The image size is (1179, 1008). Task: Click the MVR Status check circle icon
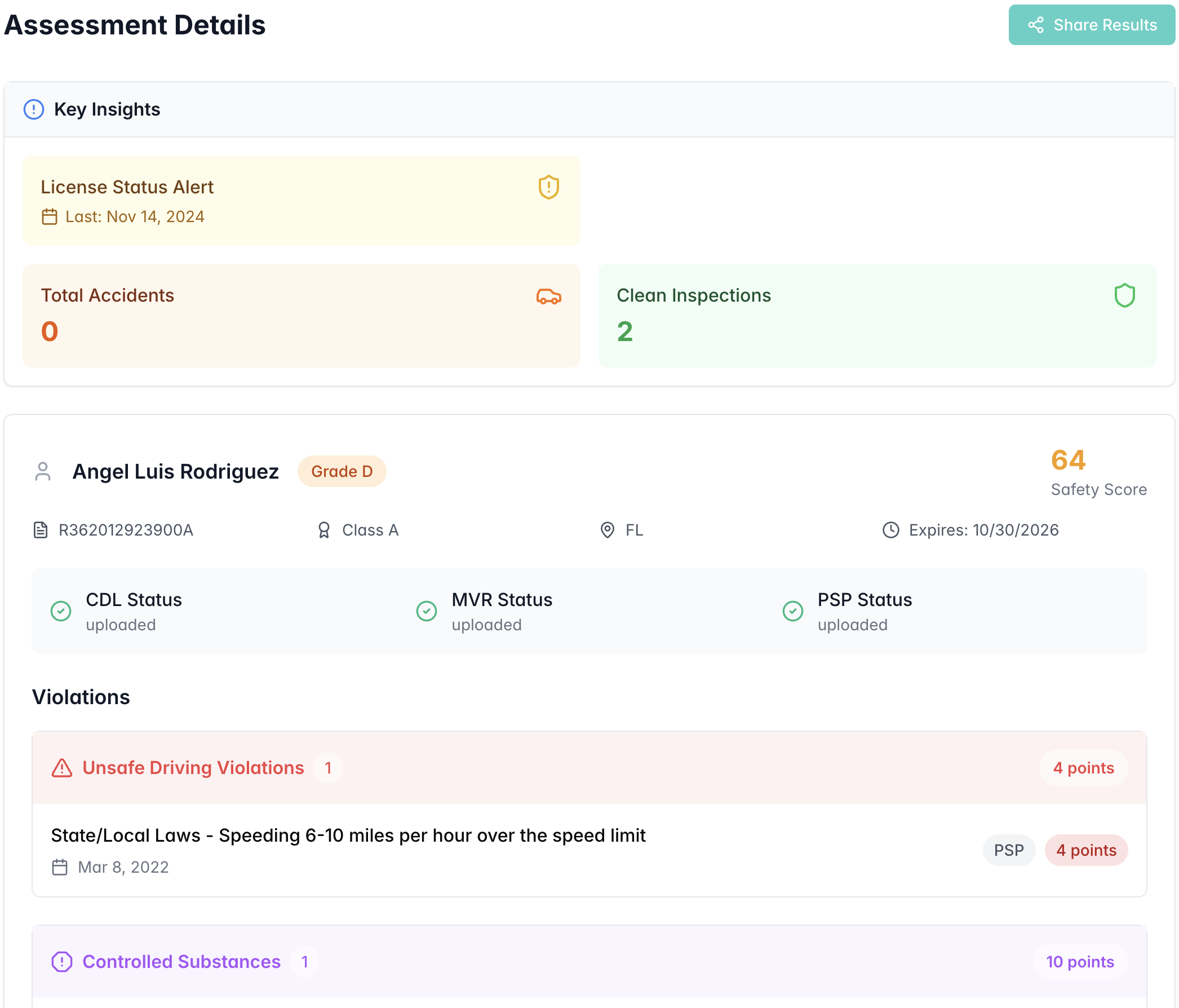point(426,611)
